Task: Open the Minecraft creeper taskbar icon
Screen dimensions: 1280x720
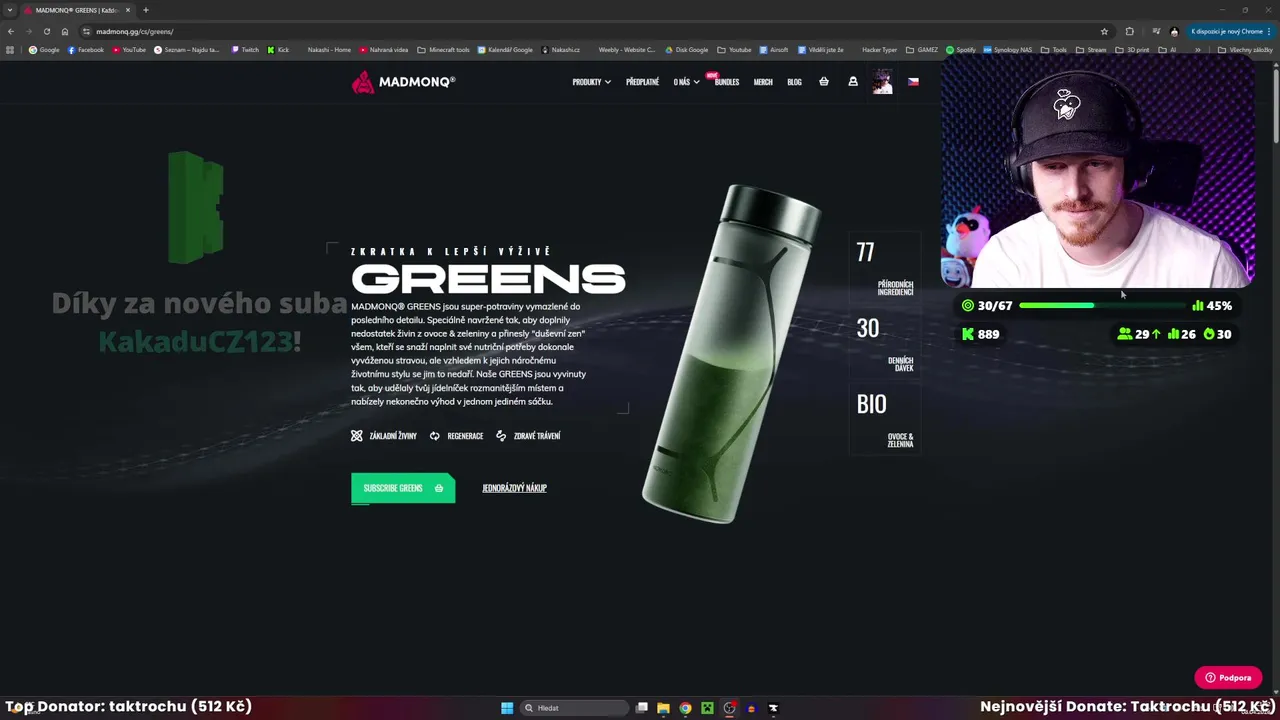Action: 707,708
